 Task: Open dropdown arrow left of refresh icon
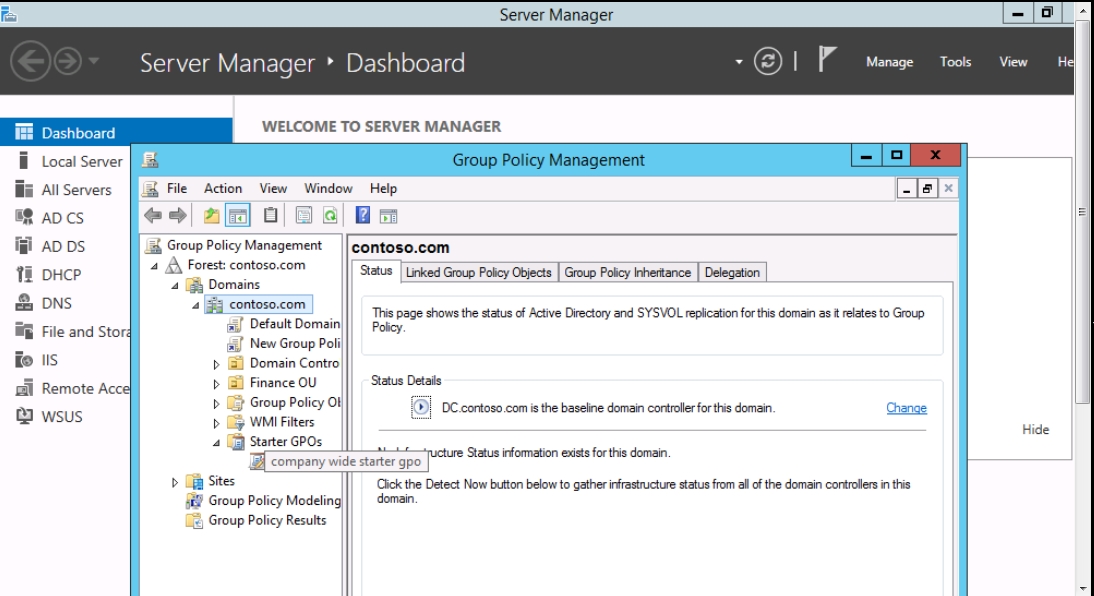(738, 62)
